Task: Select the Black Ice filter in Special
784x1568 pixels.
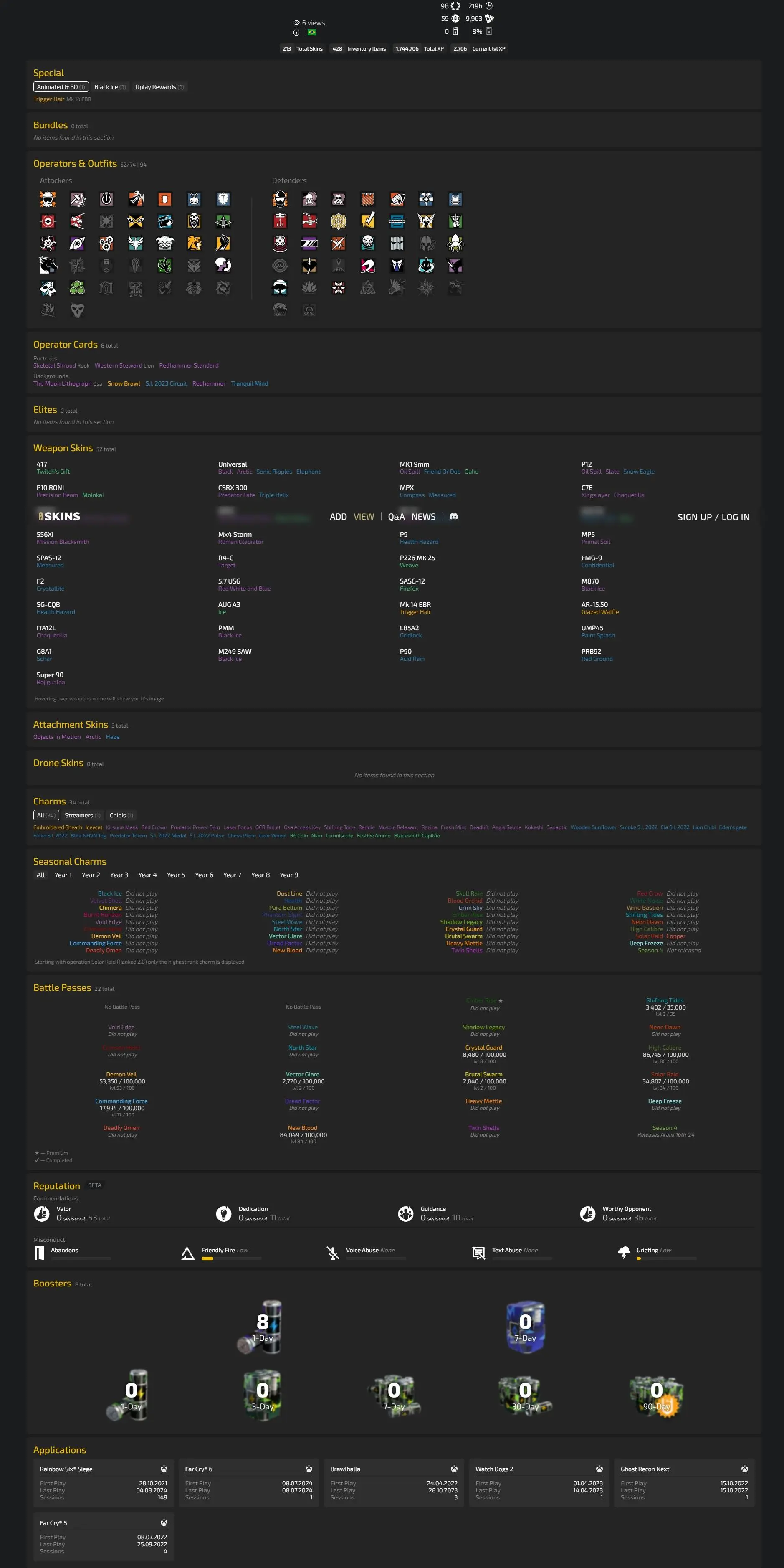Action: 110,87
